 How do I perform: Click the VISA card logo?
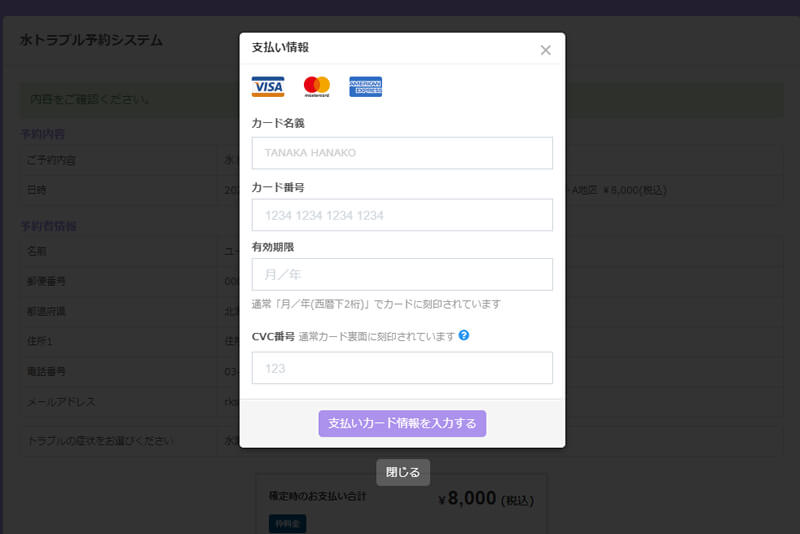click(x=268, y=87)
